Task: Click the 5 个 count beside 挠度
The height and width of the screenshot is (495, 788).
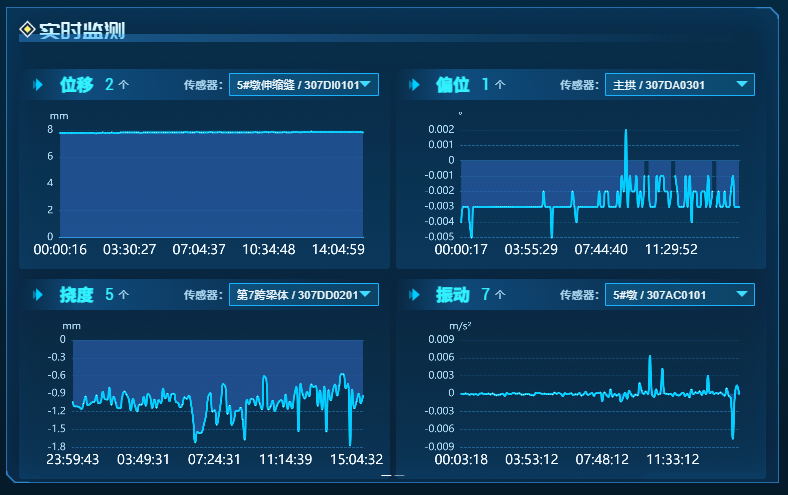Action: pyautogui.click(x=117, y=295)
